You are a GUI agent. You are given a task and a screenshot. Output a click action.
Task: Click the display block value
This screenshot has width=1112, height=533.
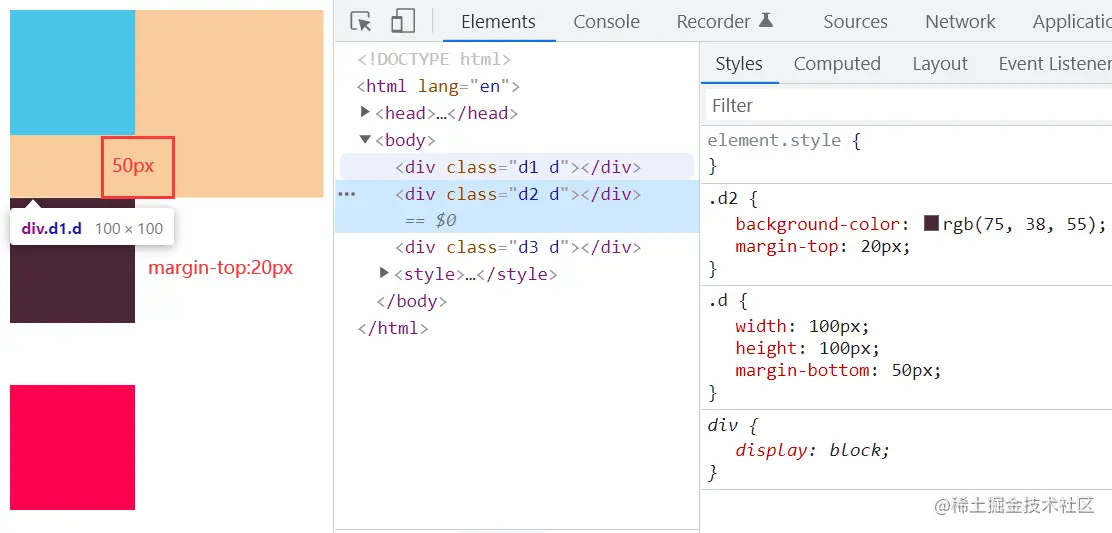855,450
